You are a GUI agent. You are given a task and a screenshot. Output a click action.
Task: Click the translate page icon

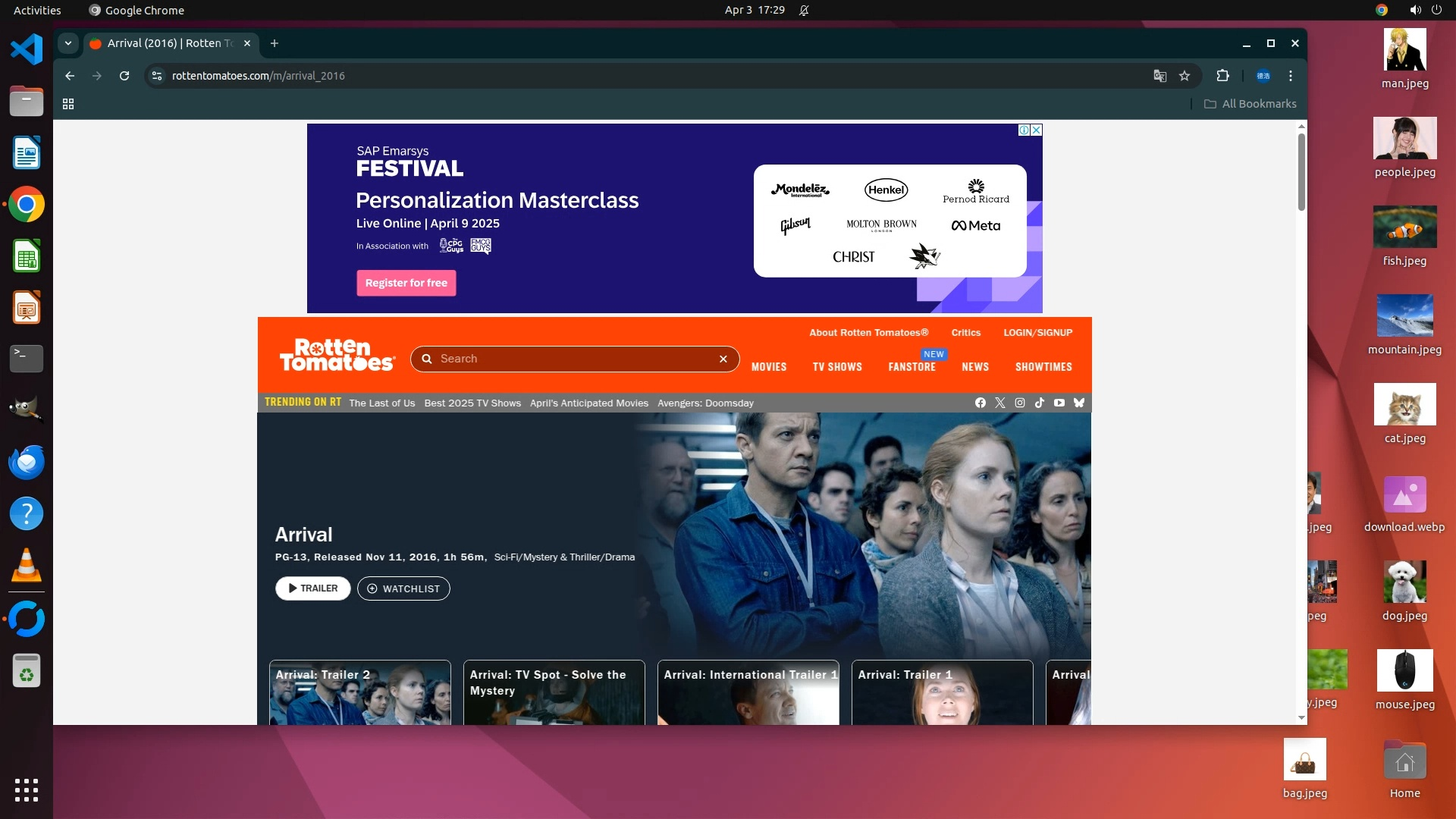[x=1159, y=76]
